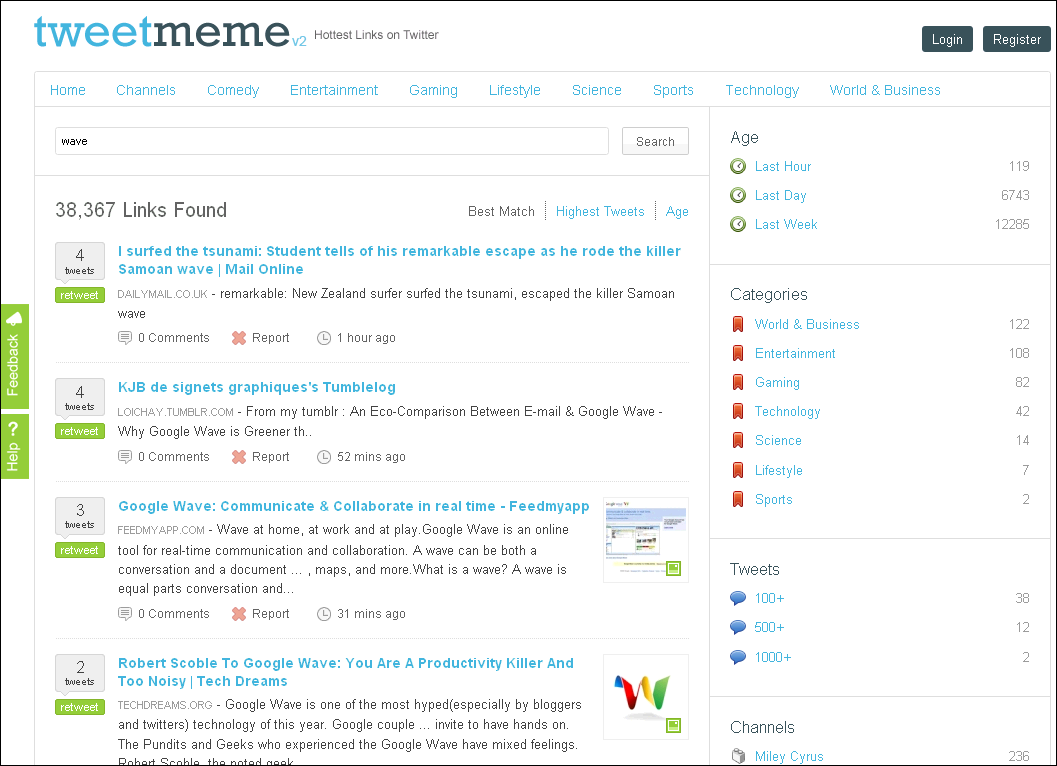The height and width of the screenshot is (766, 1057).
Task: Open the Channels navigation tab
Action: [146, 90]
